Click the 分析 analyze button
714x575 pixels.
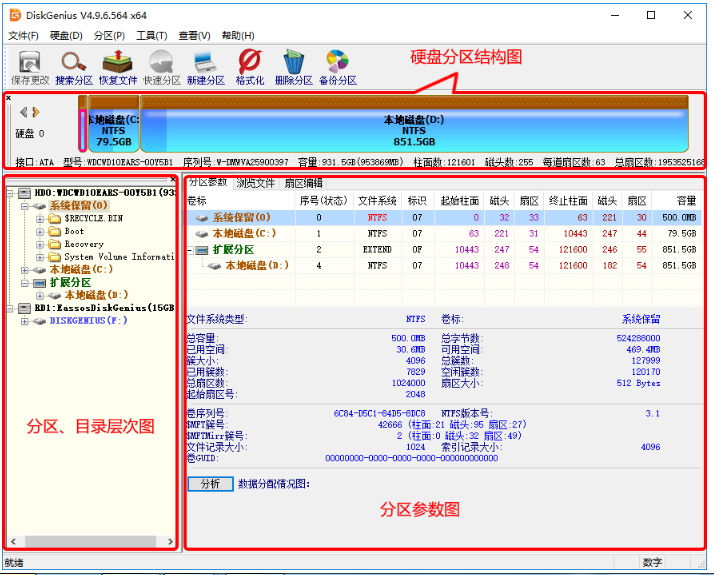pyautogui.click(x=210, y=483)
